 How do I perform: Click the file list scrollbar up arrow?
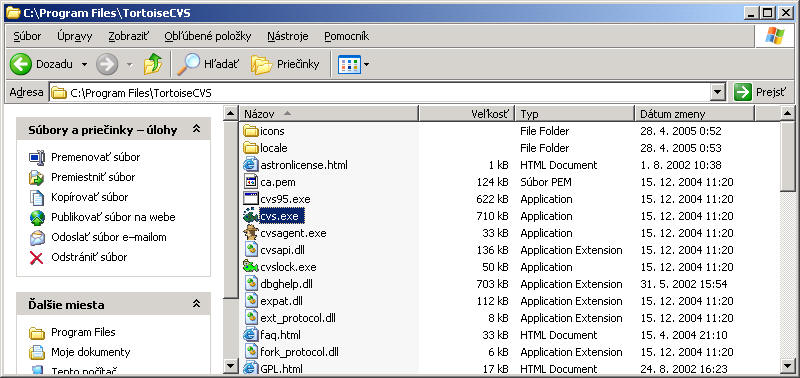(788, 113)
